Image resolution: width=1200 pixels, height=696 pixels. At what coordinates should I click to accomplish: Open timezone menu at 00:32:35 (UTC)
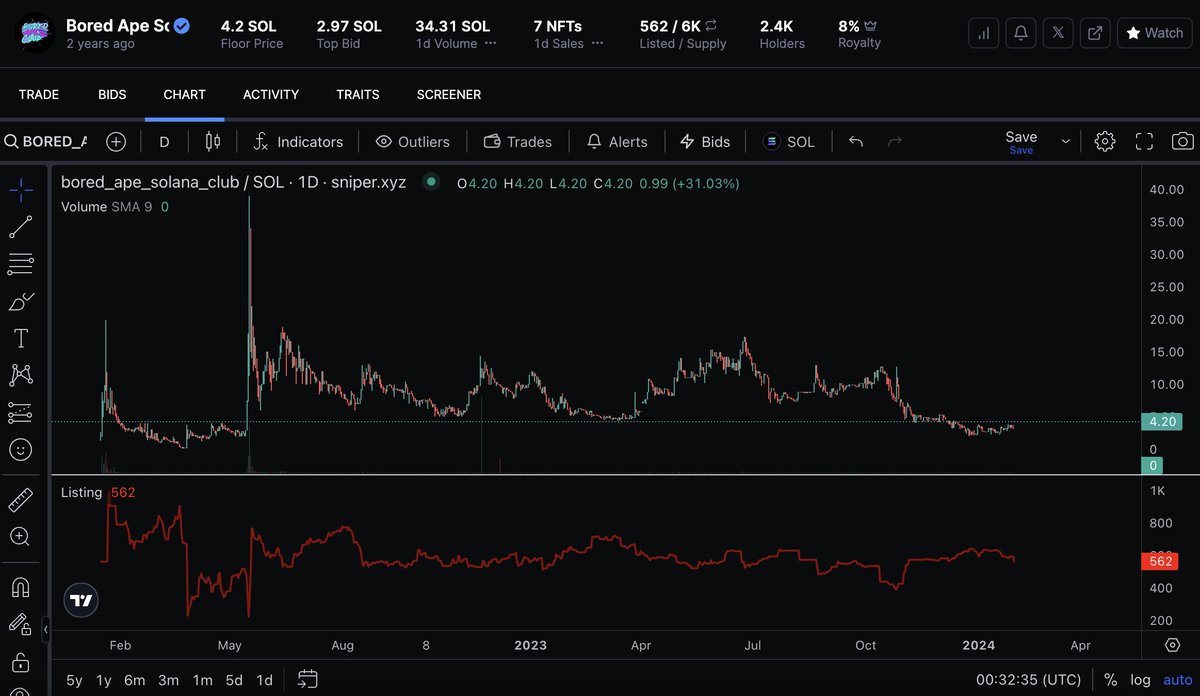click(x=1028, y=680)
